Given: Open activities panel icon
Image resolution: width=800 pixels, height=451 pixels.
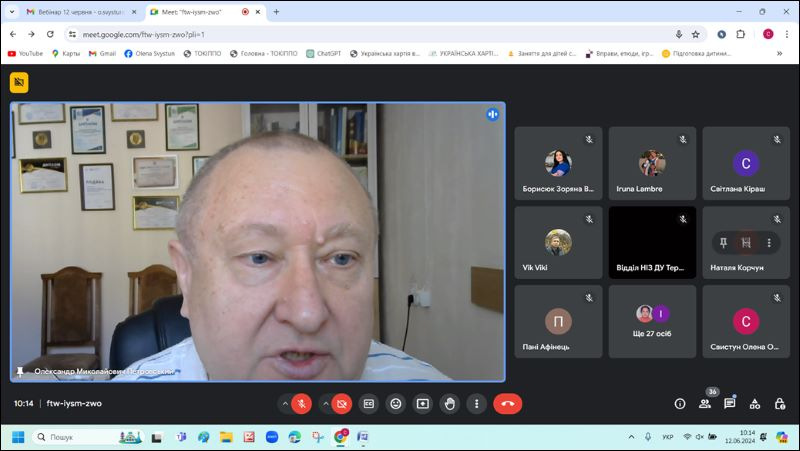Looking at the screenshot, I should 755,404.
